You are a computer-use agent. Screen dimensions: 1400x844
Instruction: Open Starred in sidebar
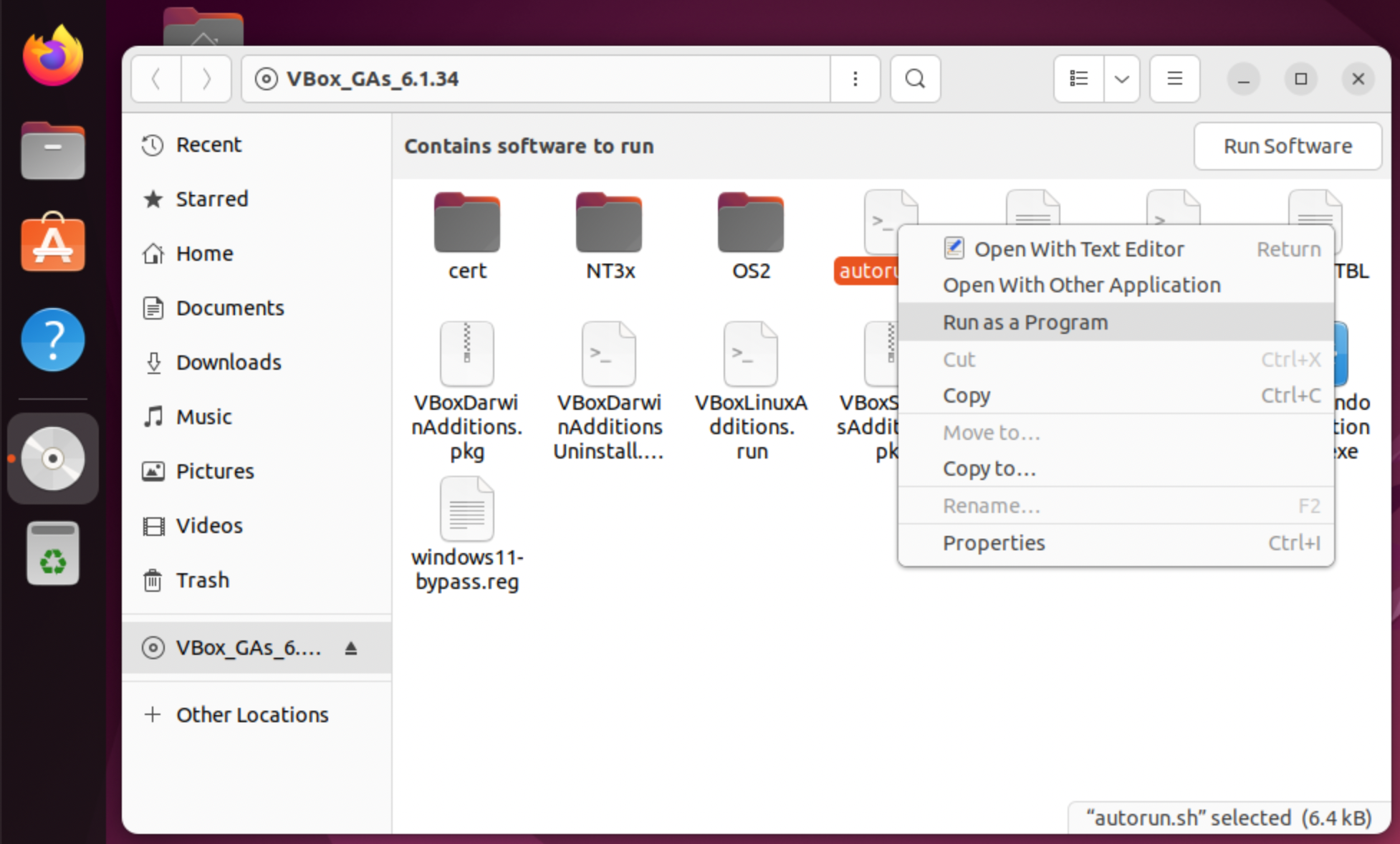coord(256,199)
